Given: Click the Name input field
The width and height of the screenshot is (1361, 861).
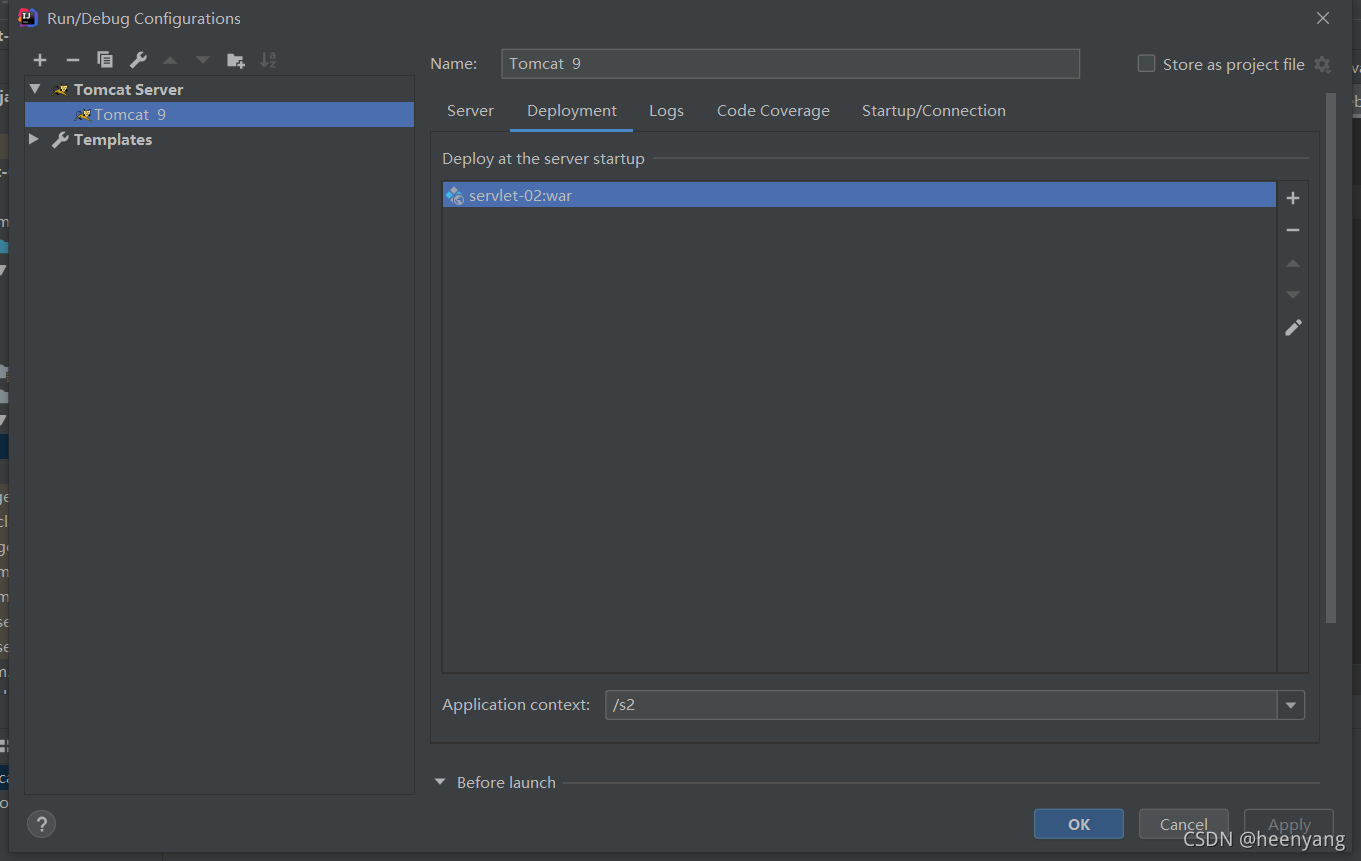Looking at the screenshot, I should 790,63.
